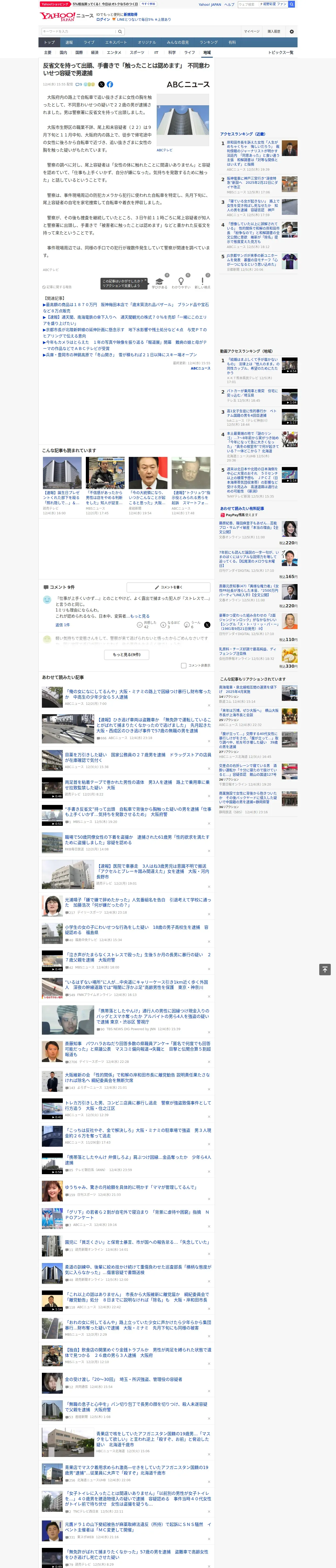The height and width of the screenshot is (1568, 336).
Task: Open the settings gear icon in header
Action: [x=292, y=32]
